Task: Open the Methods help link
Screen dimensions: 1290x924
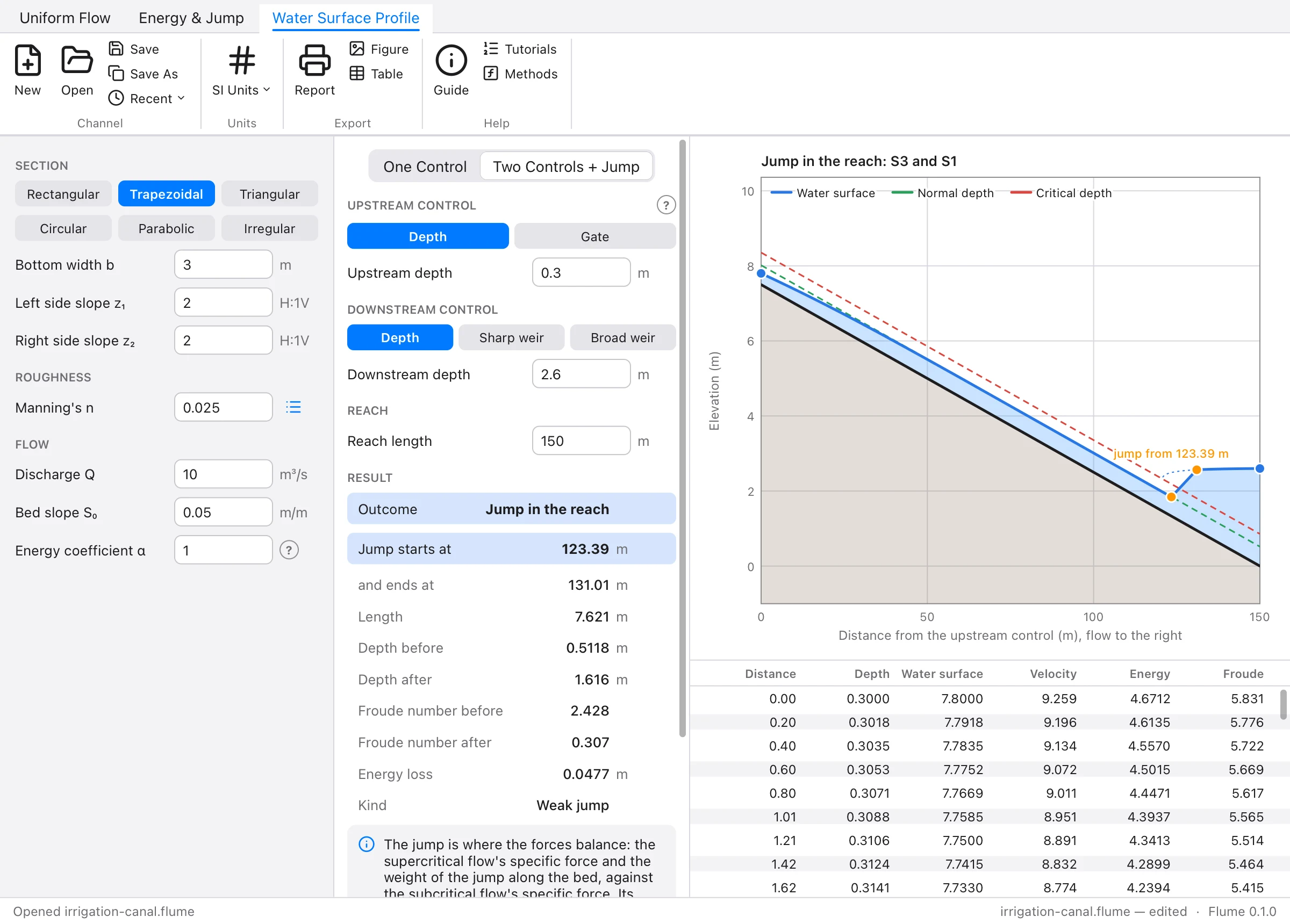Action: [x=520, y=74]
